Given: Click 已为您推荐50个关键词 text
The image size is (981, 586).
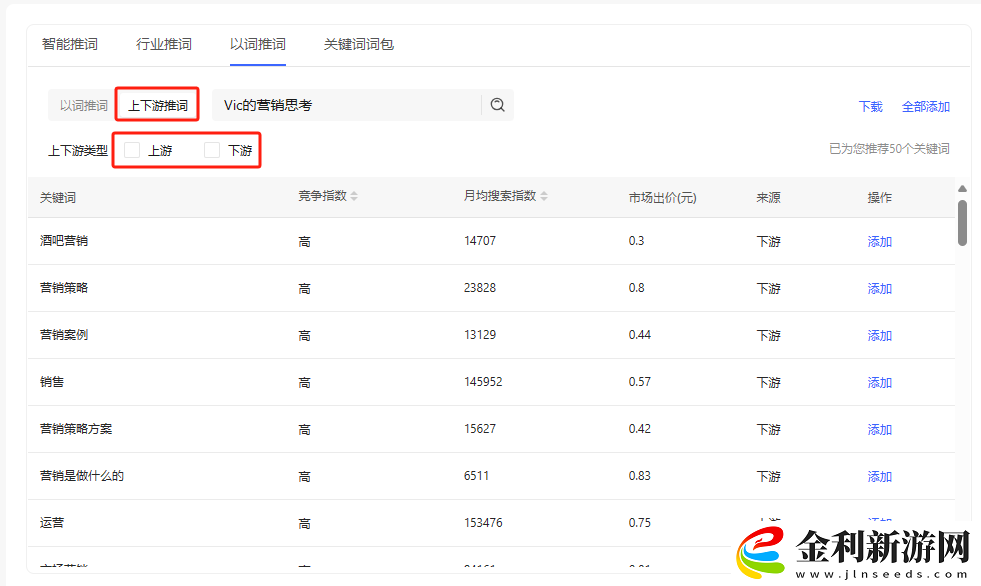Looking at the screenshot, I should pos(889,149).
